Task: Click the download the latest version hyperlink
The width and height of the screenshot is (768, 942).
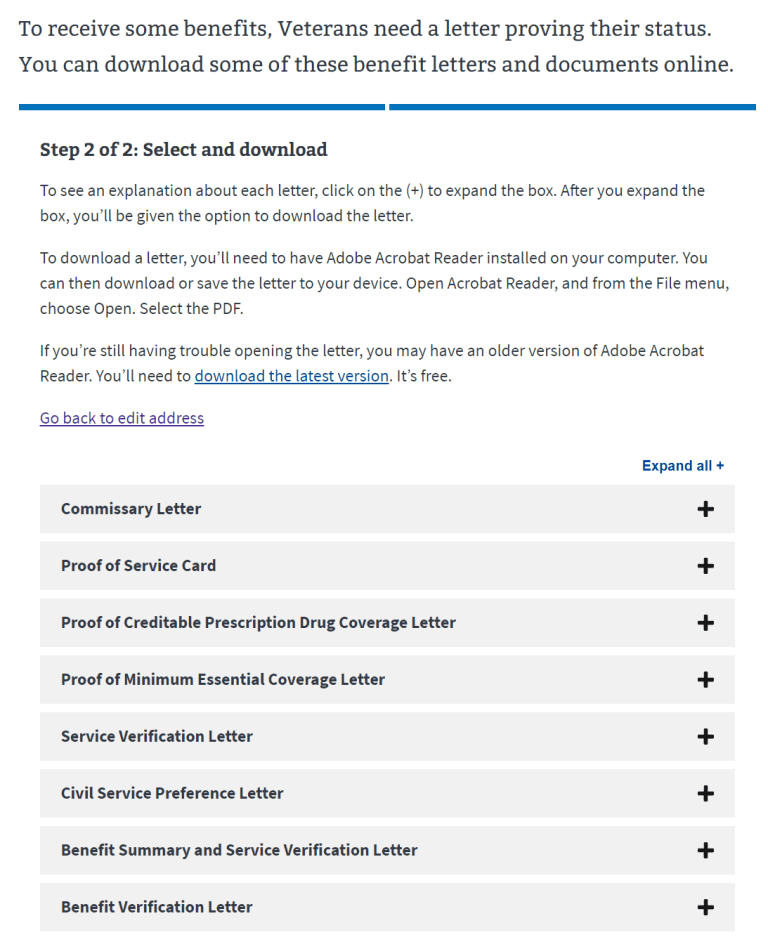Action: tap(291, 375)
